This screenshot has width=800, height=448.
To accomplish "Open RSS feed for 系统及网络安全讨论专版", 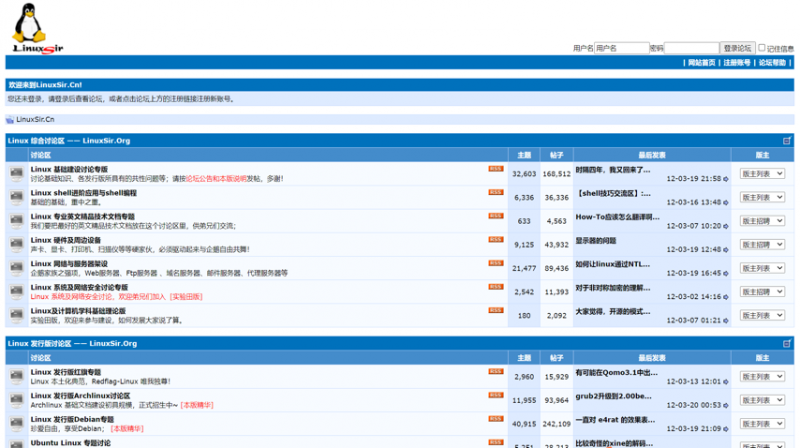I will (495, 287).
